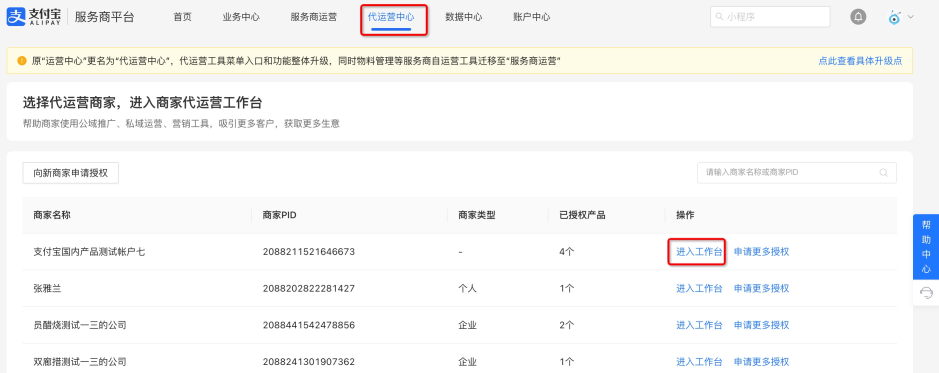Click the 已授权产品 column header
This screenshot has height=373, width=939.
tap(582, 215)
